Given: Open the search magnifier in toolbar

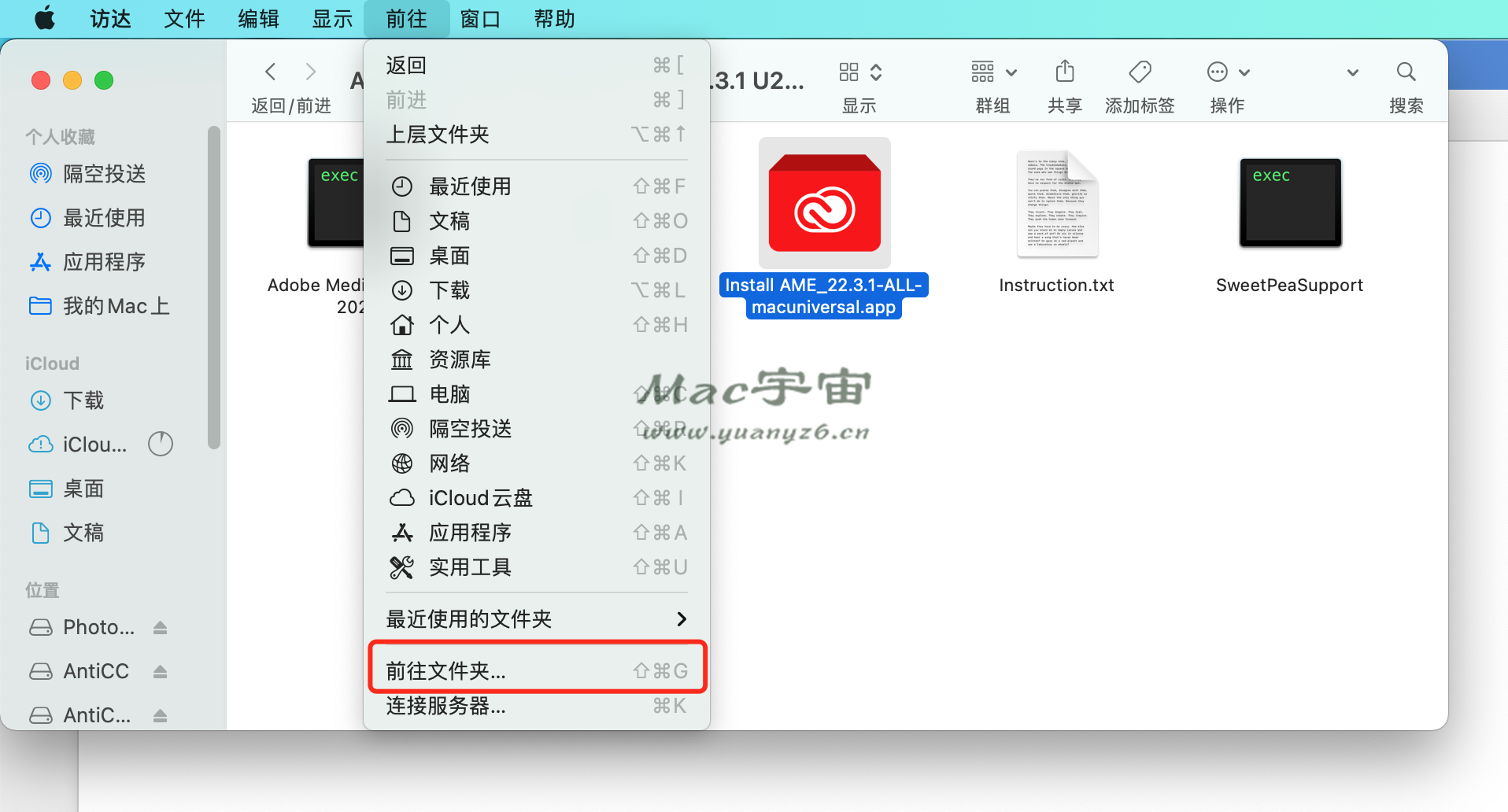Looking at the screenshot, I should point(1406,72).
